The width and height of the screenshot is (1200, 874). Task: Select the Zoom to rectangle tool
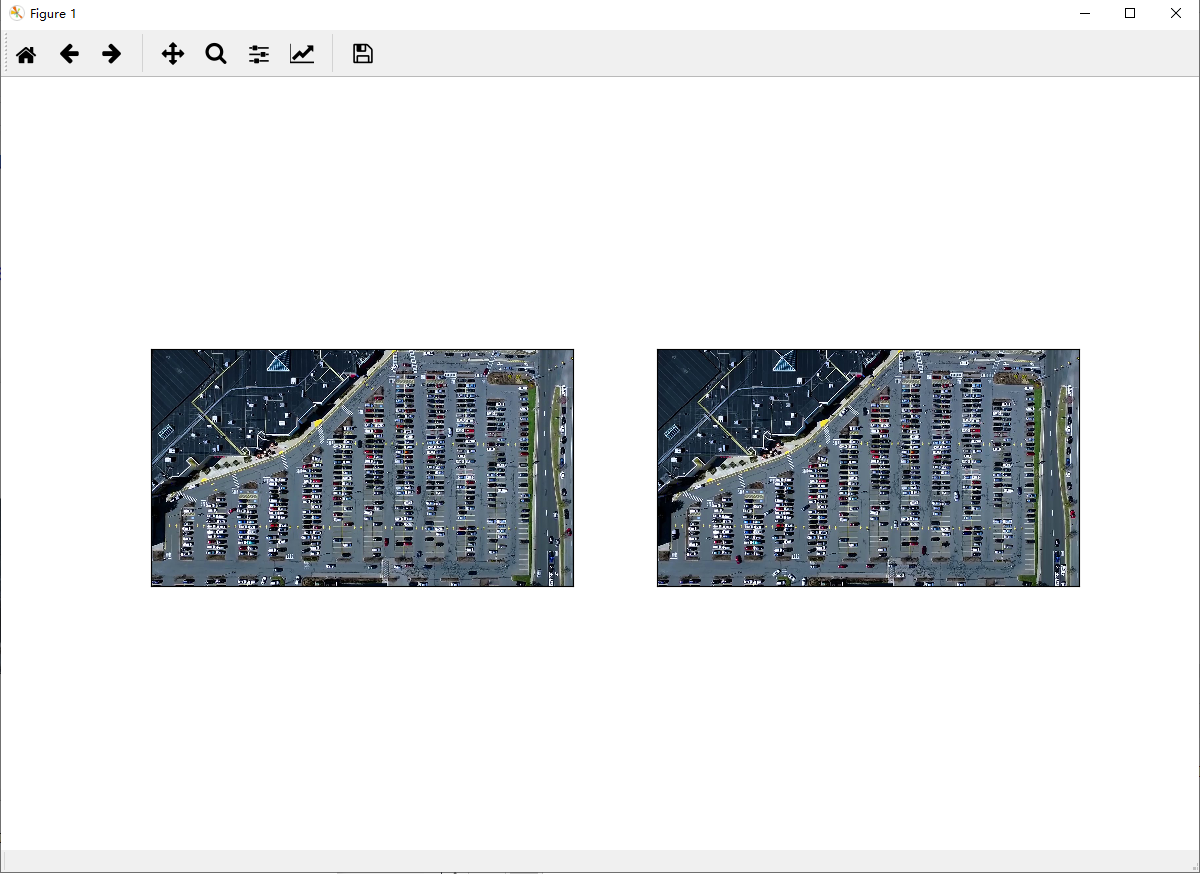pyautogui.click(x=216, y=54)
